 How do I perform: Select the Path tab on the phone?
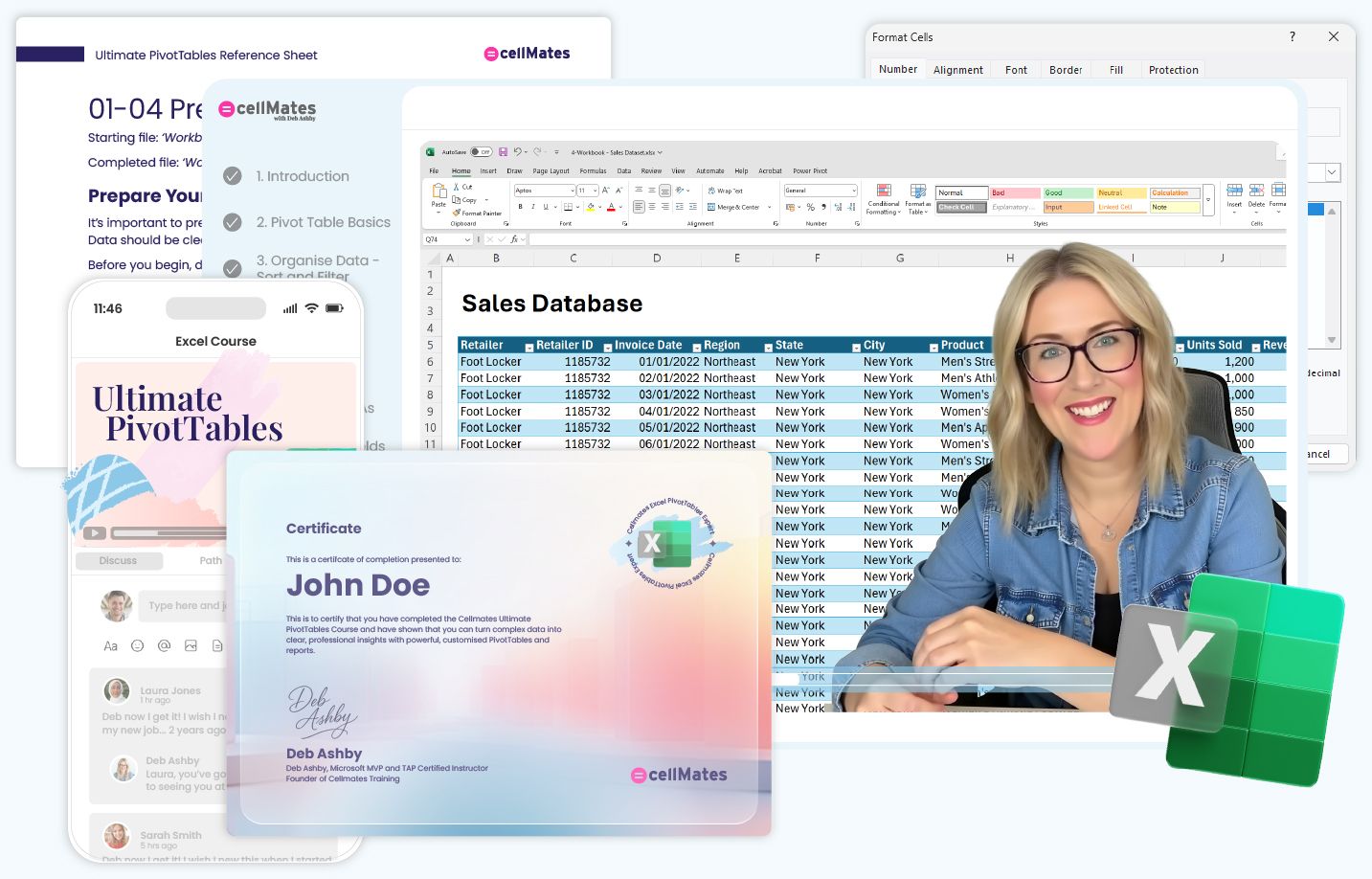pos(211,561)
